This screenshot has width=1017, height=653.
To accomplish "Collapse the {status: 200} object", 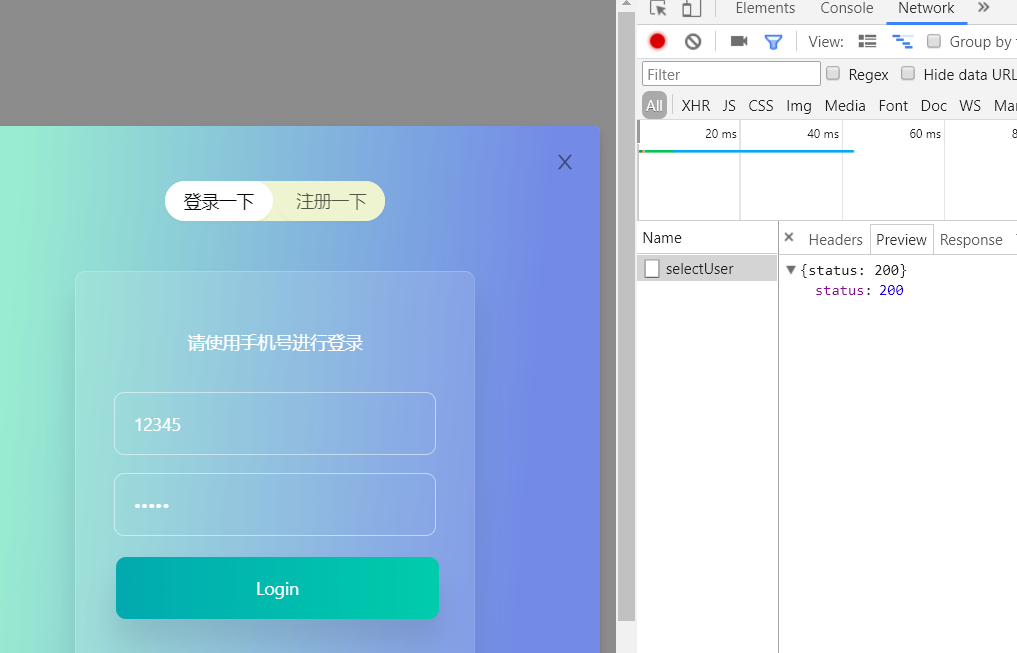I will coord(791,270).
